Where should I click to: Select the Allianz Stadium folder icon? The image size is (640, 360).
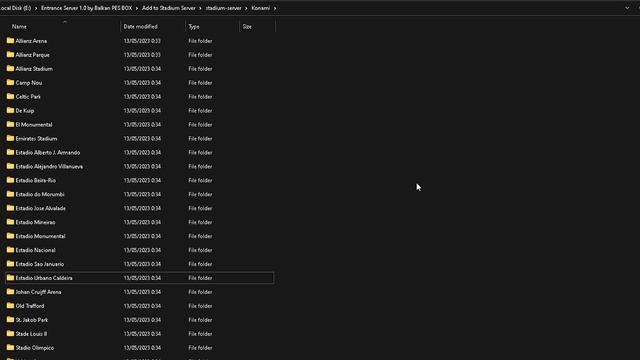[10, 69]
